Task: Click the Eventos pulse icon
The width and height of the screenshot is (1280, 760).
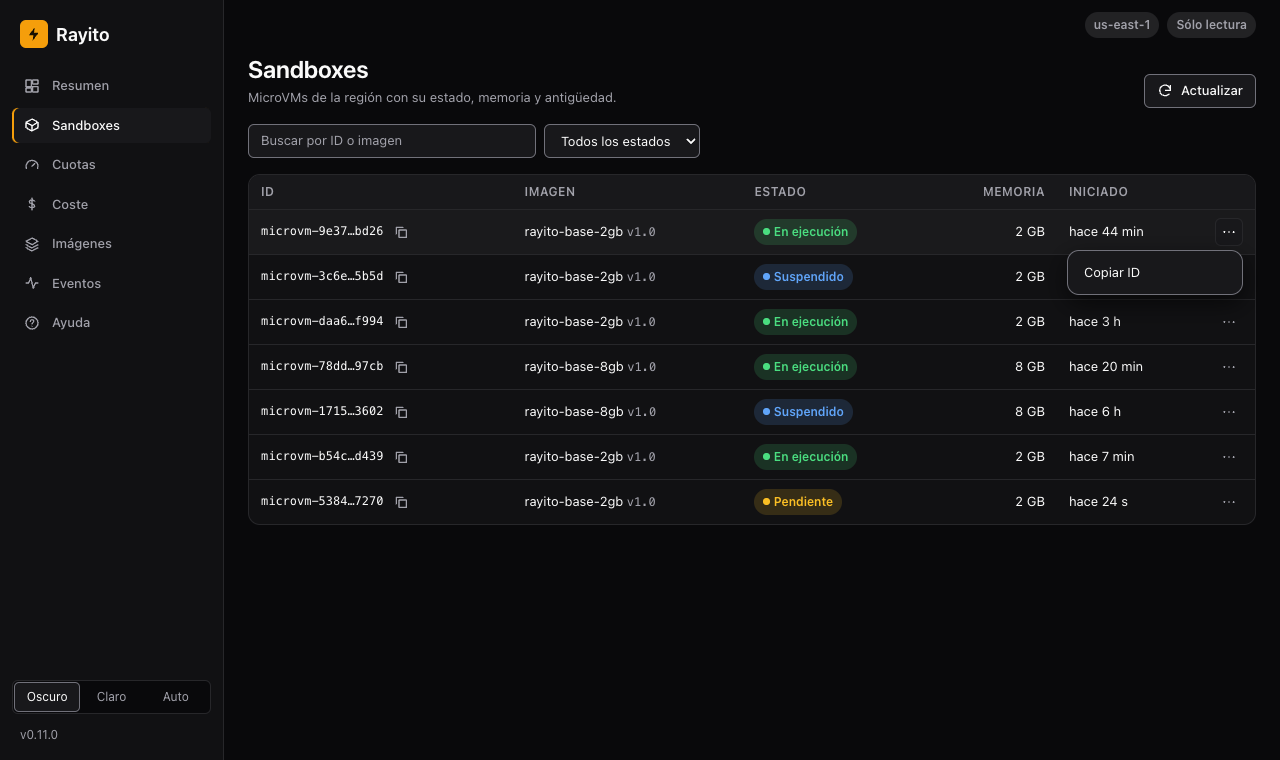Action: point(32,283)
